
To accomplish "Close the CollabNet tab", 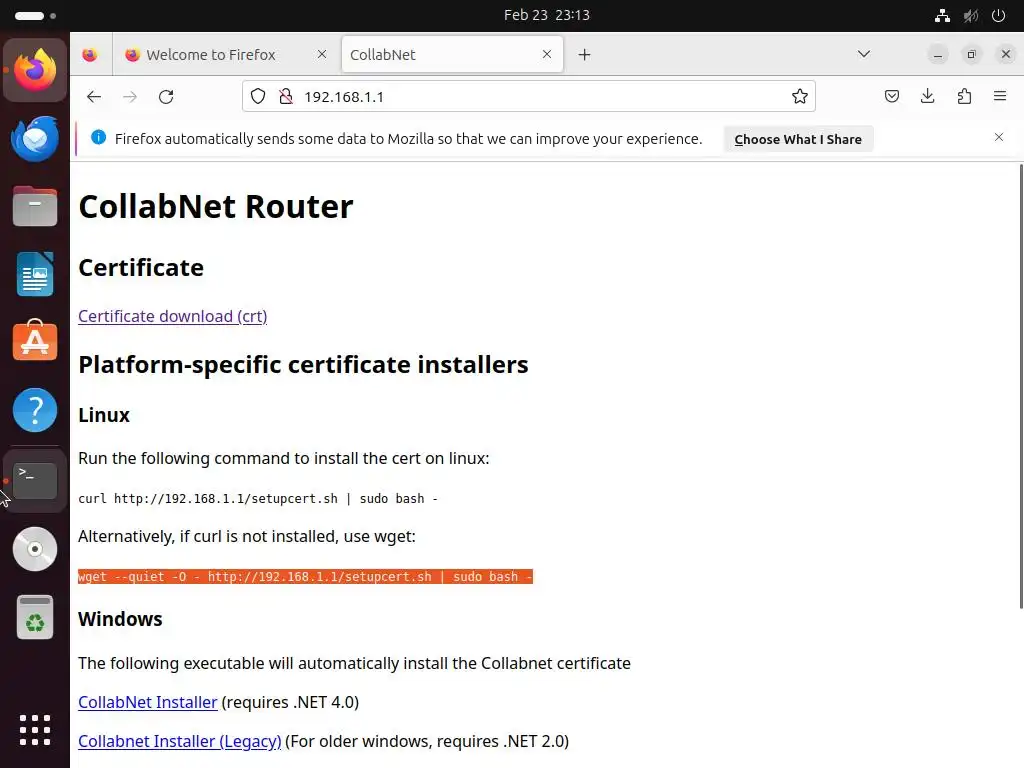I will (x=547, y=55).
